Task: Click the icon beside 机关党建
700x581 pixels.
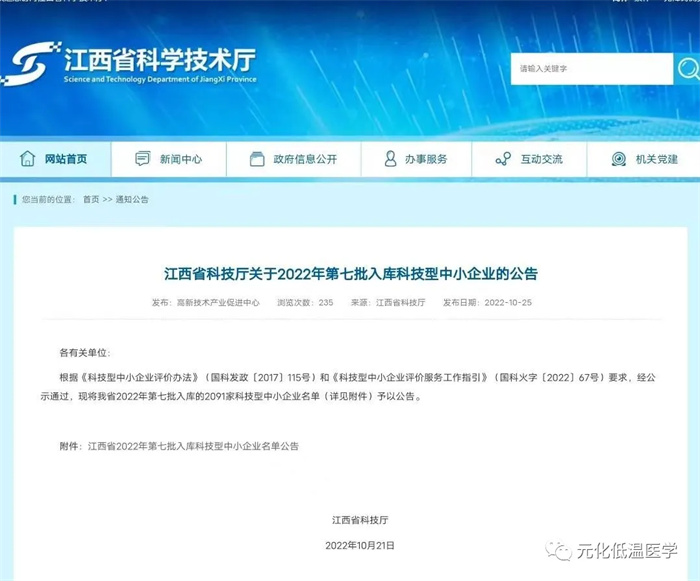Action: point(618,159)
